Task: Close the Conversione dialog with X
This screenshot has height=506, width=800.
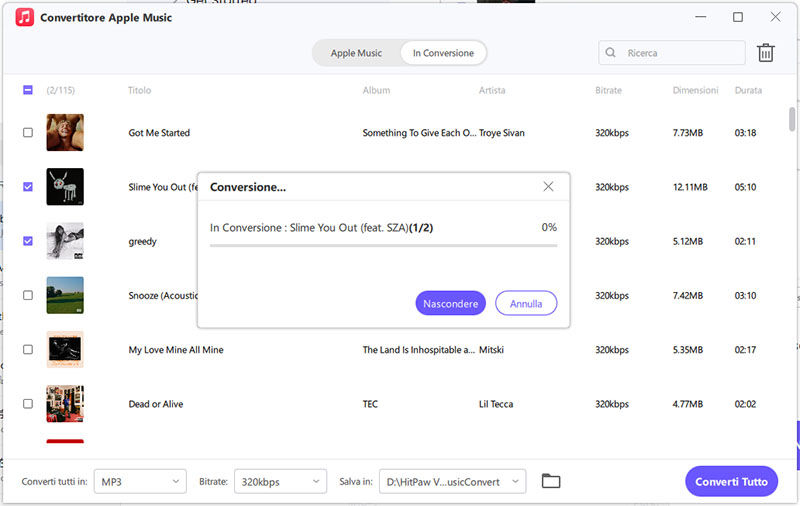Action: pyautogui.click(x=548, y=187)
